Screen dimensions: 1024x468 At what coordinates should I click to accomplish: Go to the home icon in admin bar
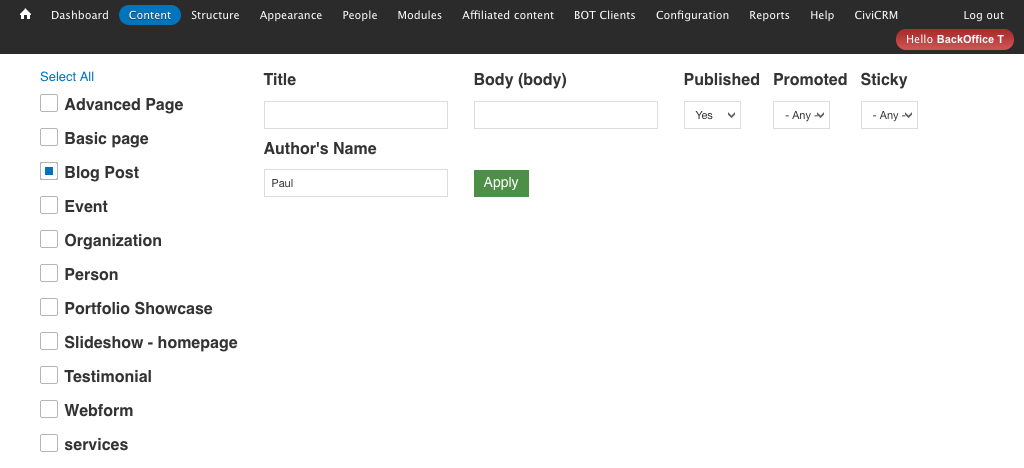pos(25,14)
